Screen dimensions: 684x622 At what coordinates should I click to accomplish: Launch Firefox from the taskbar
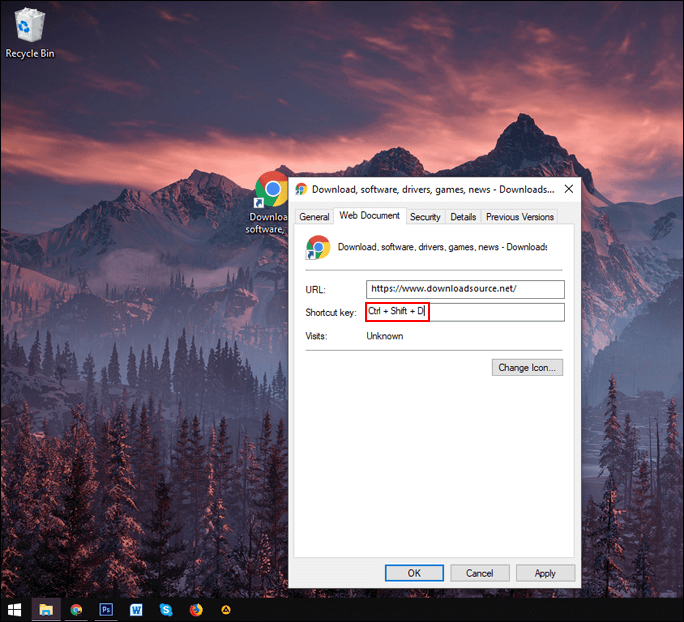coord(196,609)
